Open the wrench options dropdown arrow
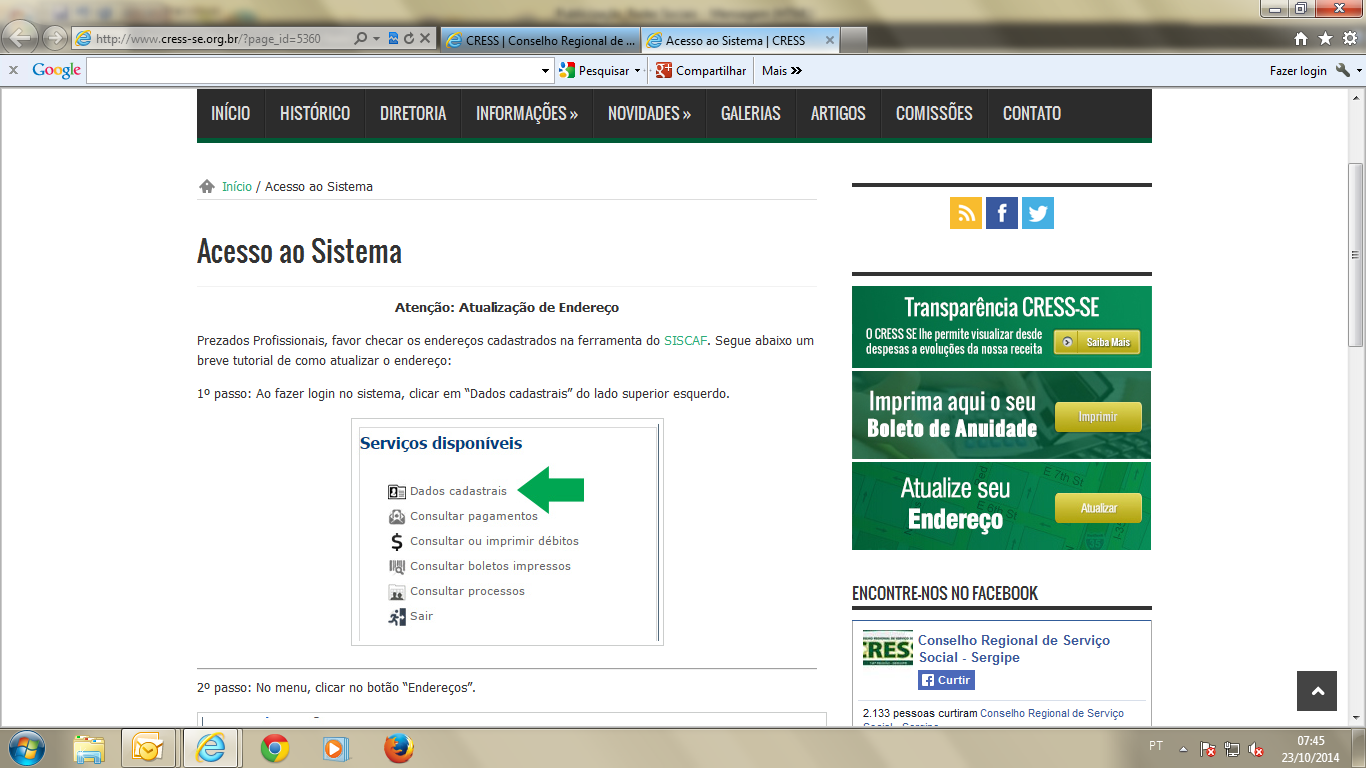The width and height of the screenshot is (1366, 768). (1357, 71)
